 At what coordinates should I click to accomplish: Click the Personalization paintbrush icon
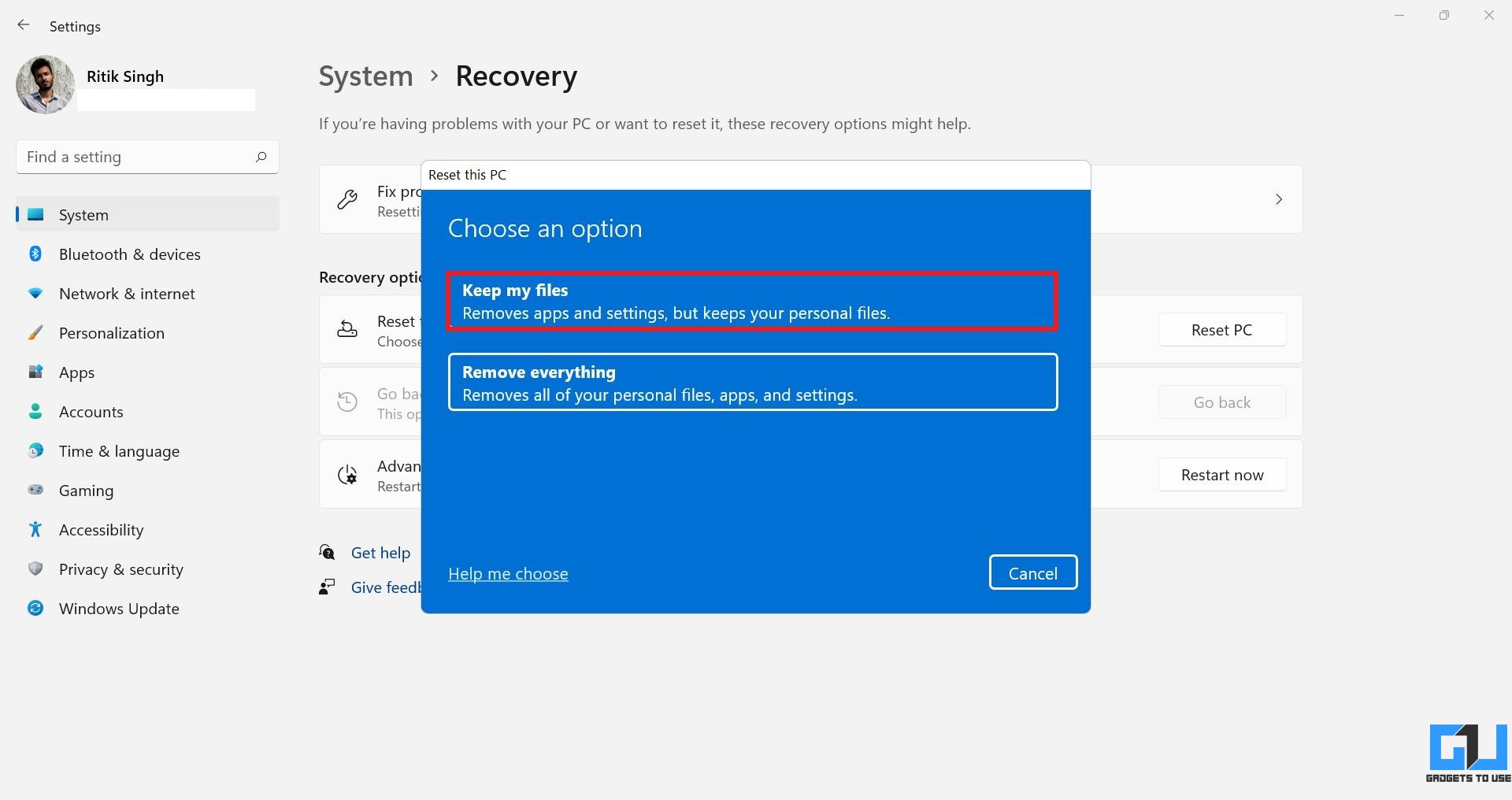(x=35, y=332)
